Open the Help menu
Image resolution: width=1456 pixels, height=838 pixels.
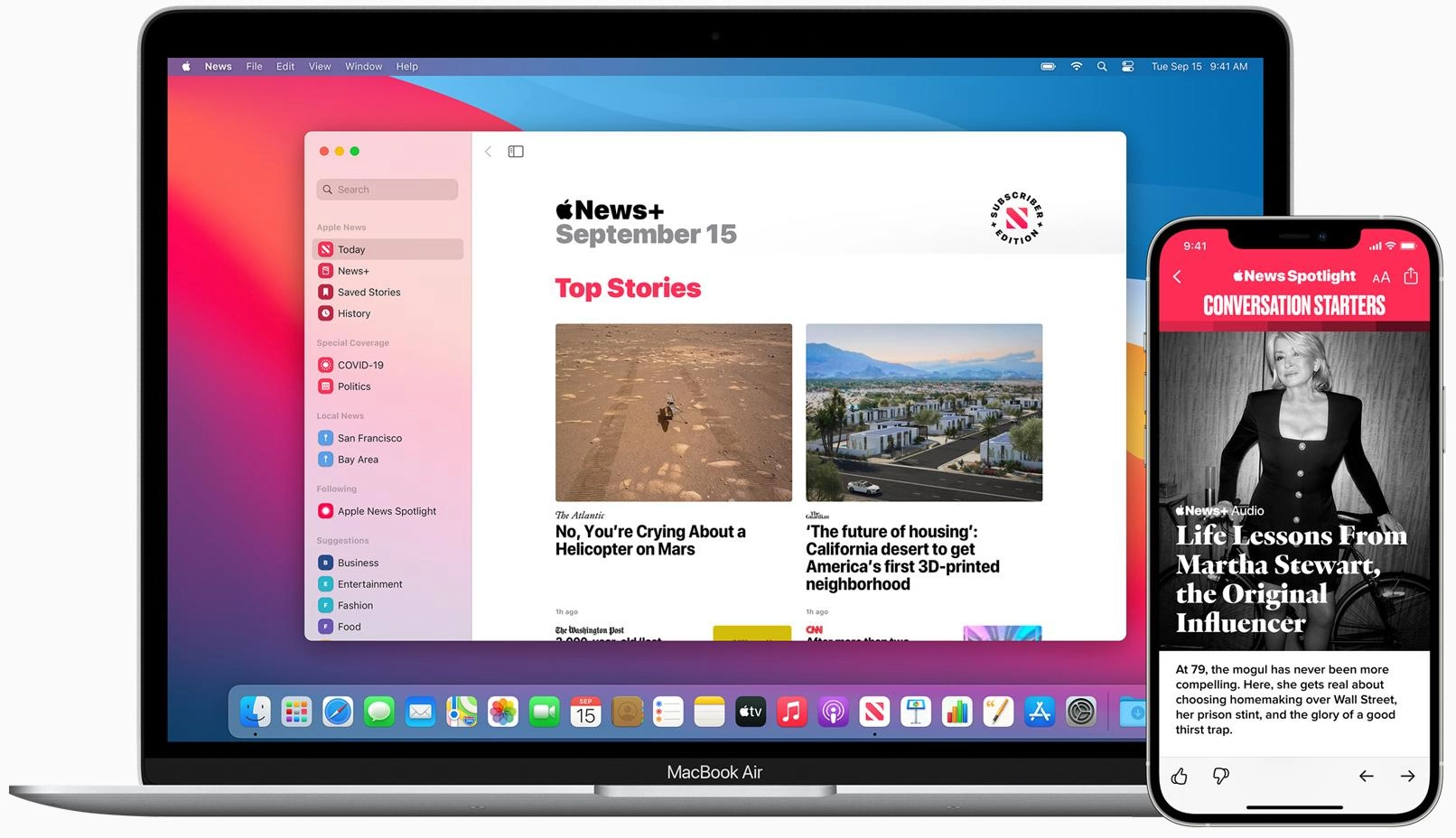point(407,67)
